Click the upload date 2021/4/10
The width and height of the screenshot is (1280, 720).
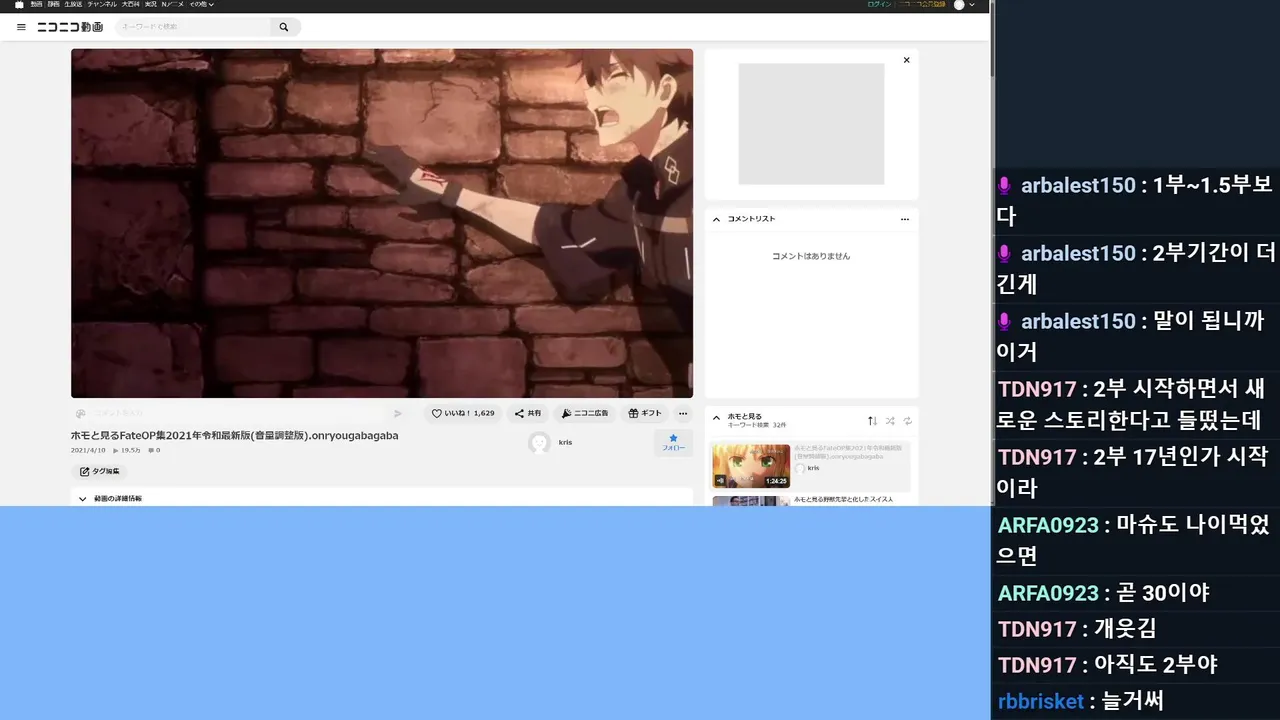click(x=88, y=450)
